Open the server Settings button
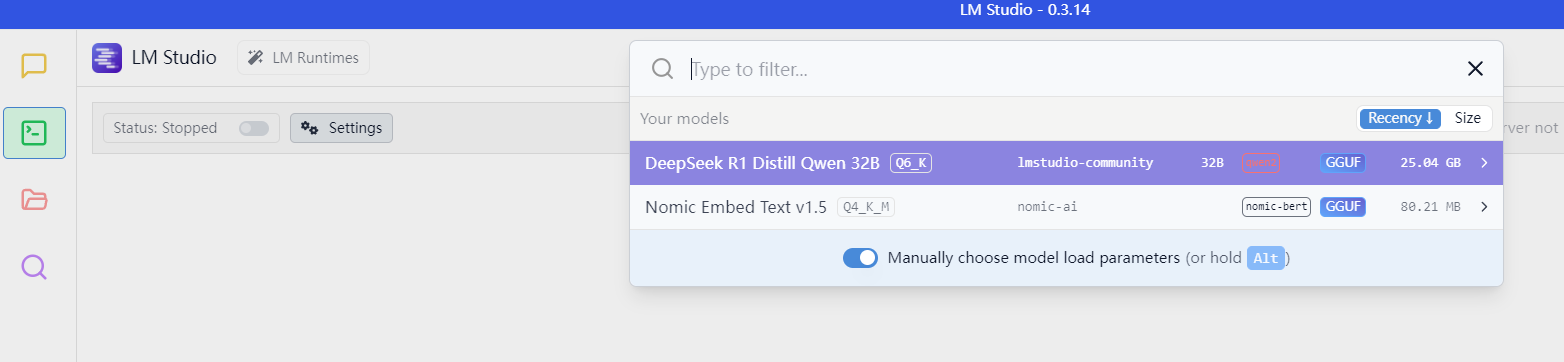This screenshot has width=1564, height=362. click(341, 128)
